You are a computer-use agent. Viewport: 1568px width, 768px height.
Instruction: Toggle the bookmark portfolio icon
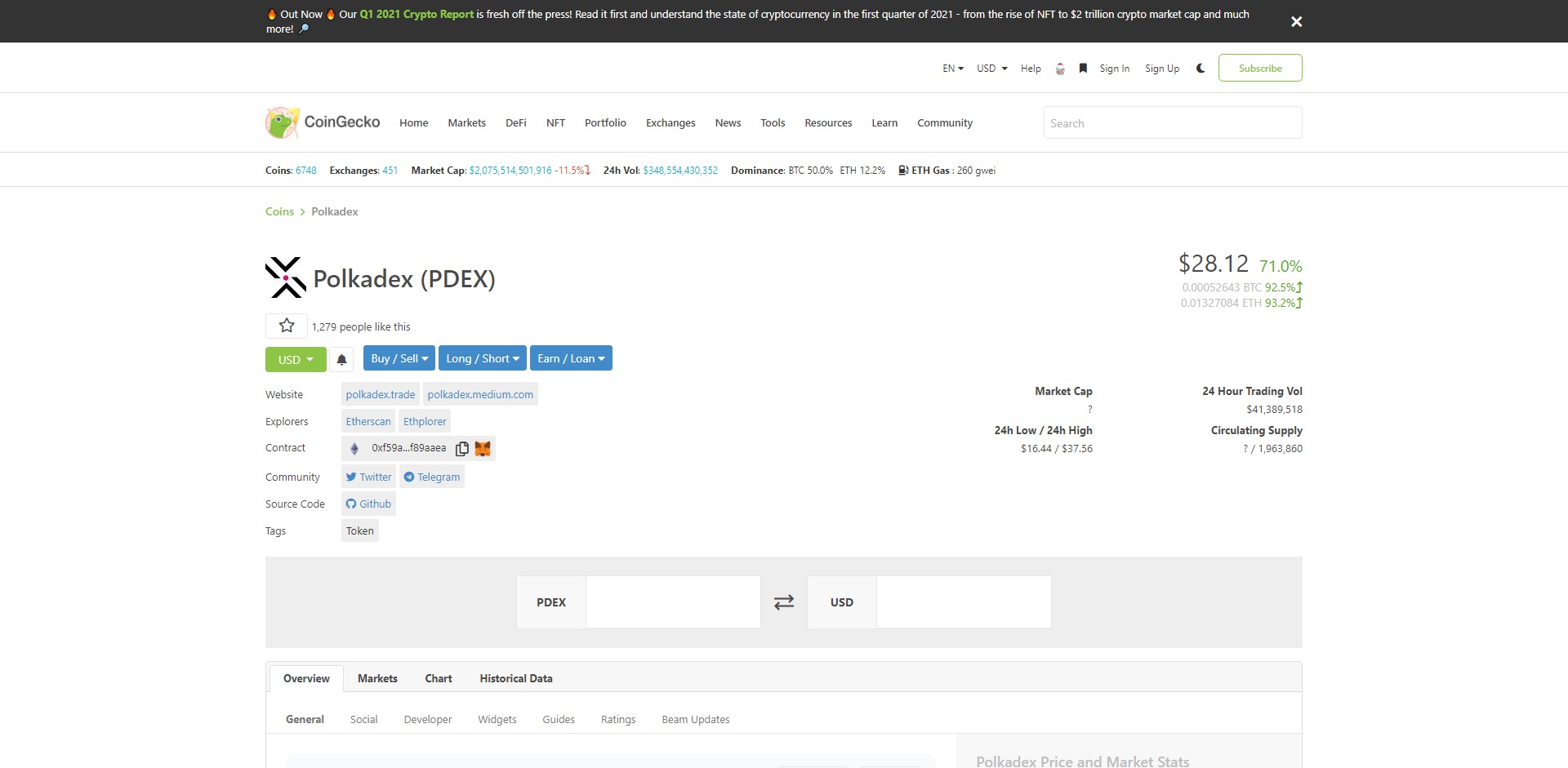pos(1083,68)
